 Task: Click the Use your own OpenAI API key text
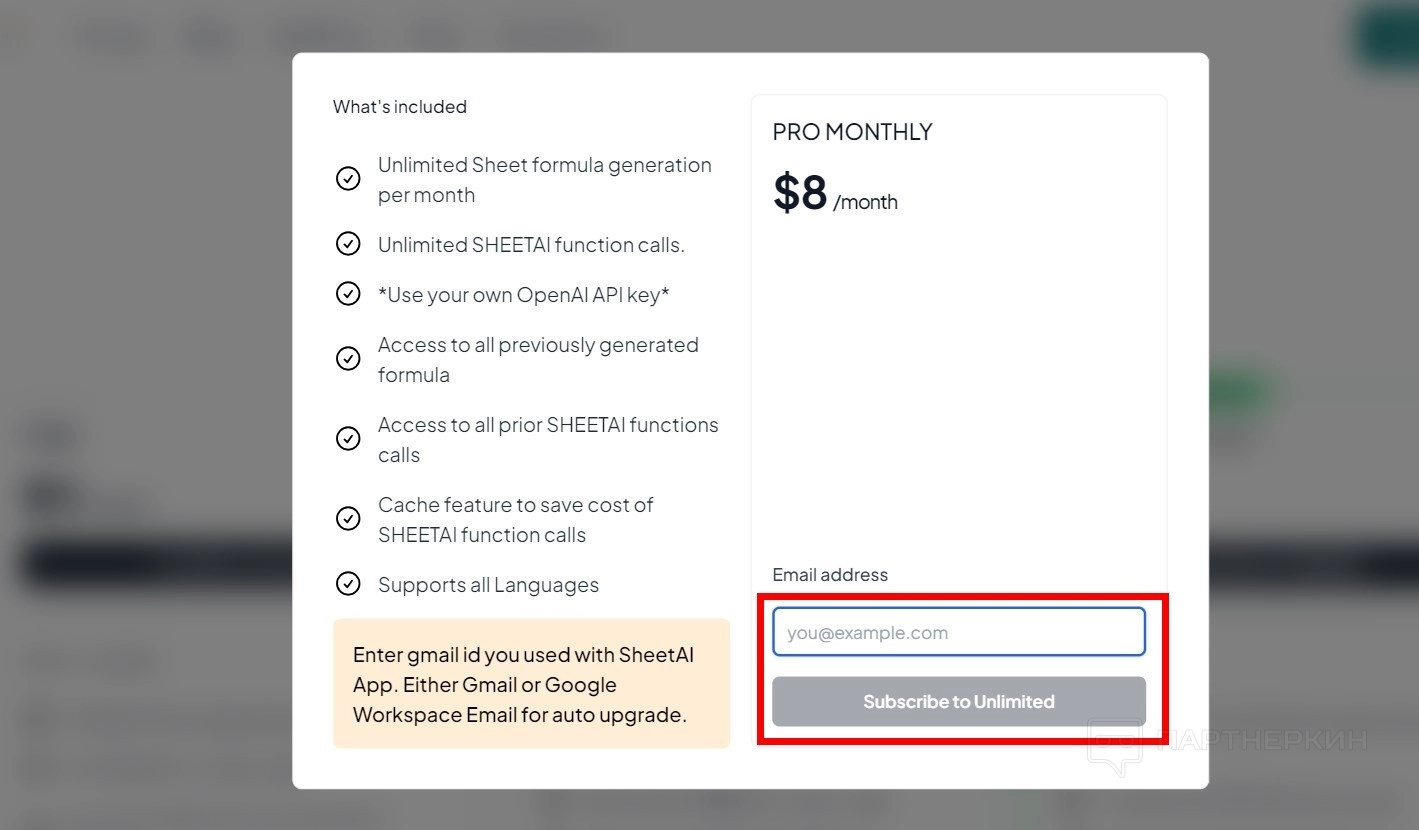[523, 295]
